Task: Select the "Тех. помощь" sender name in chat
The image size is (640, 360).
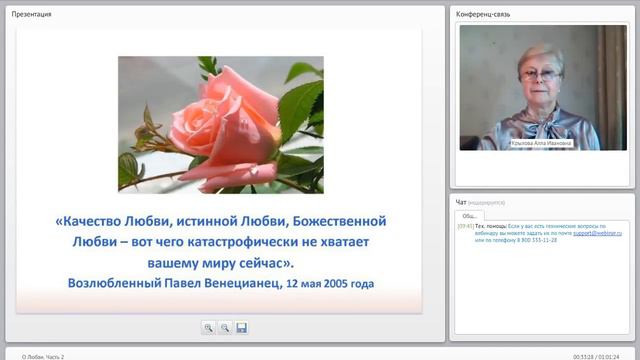Action: click(491, 226)
